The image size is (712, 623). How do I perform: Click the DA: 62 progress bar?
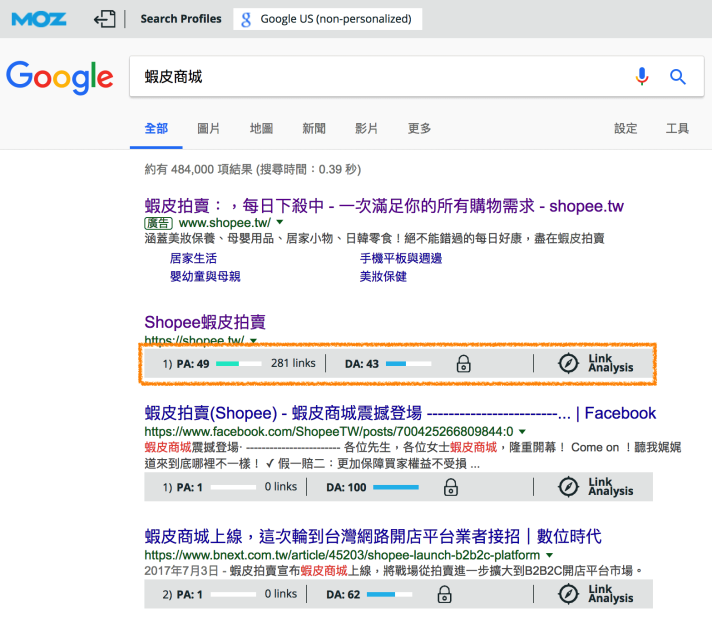pos(390,594)
